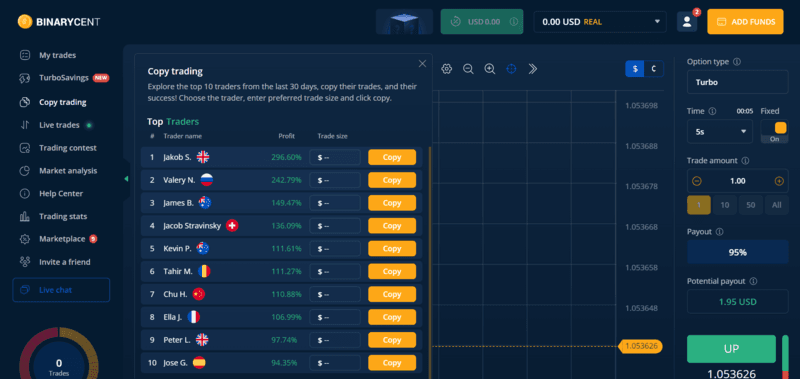Click the Trading stats bar chart icon
The image size is (800, 379).
24,216
